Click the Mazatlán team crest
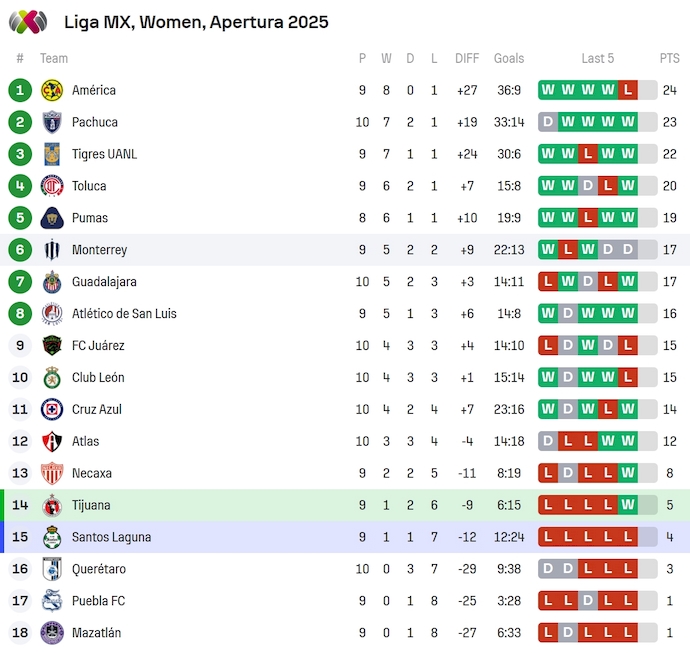Image resolution: width=690 pixels, height=653 pixels. pyautogui.click(x=52, y=633)
